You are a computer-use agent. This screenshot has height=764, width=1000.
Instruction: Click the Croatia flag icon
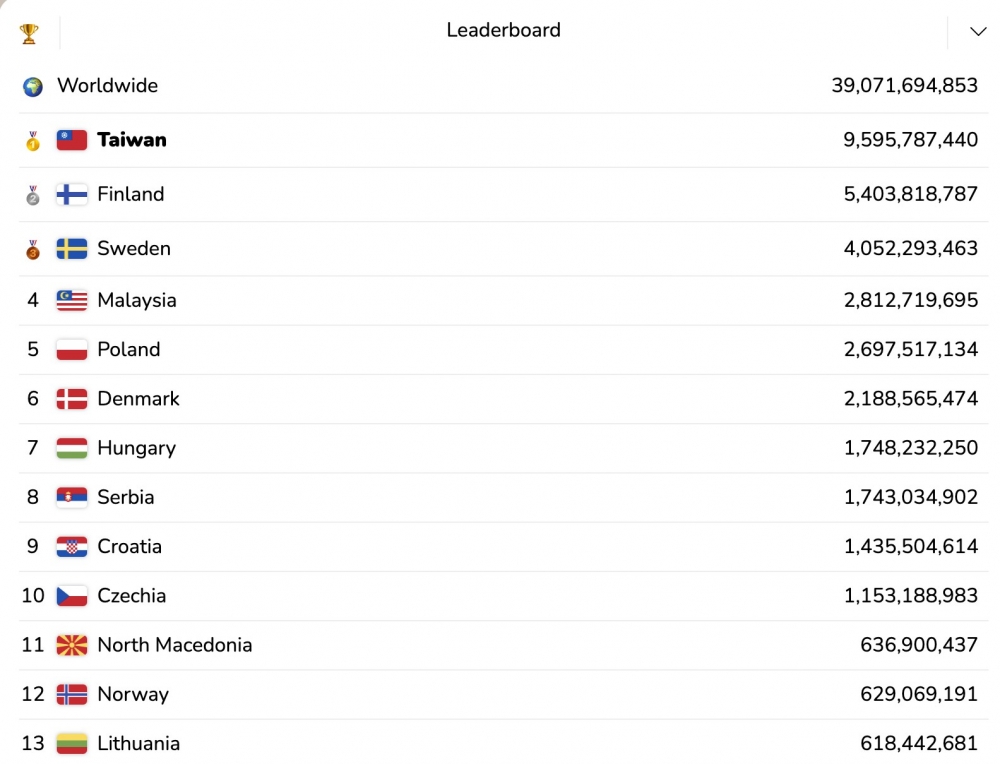tap(72, 547)
